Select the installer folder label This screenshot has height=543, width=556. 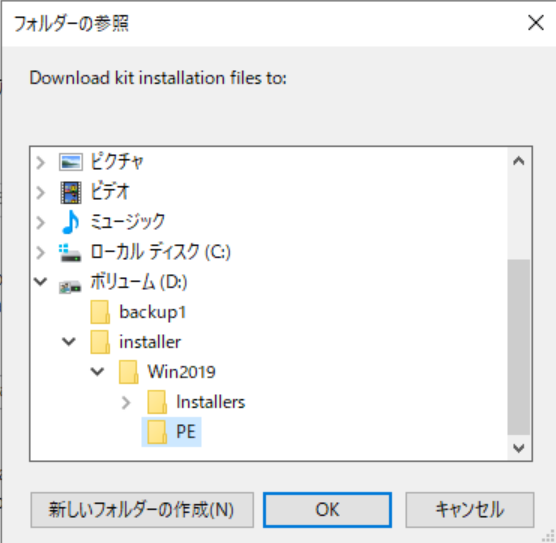(150, 342)
